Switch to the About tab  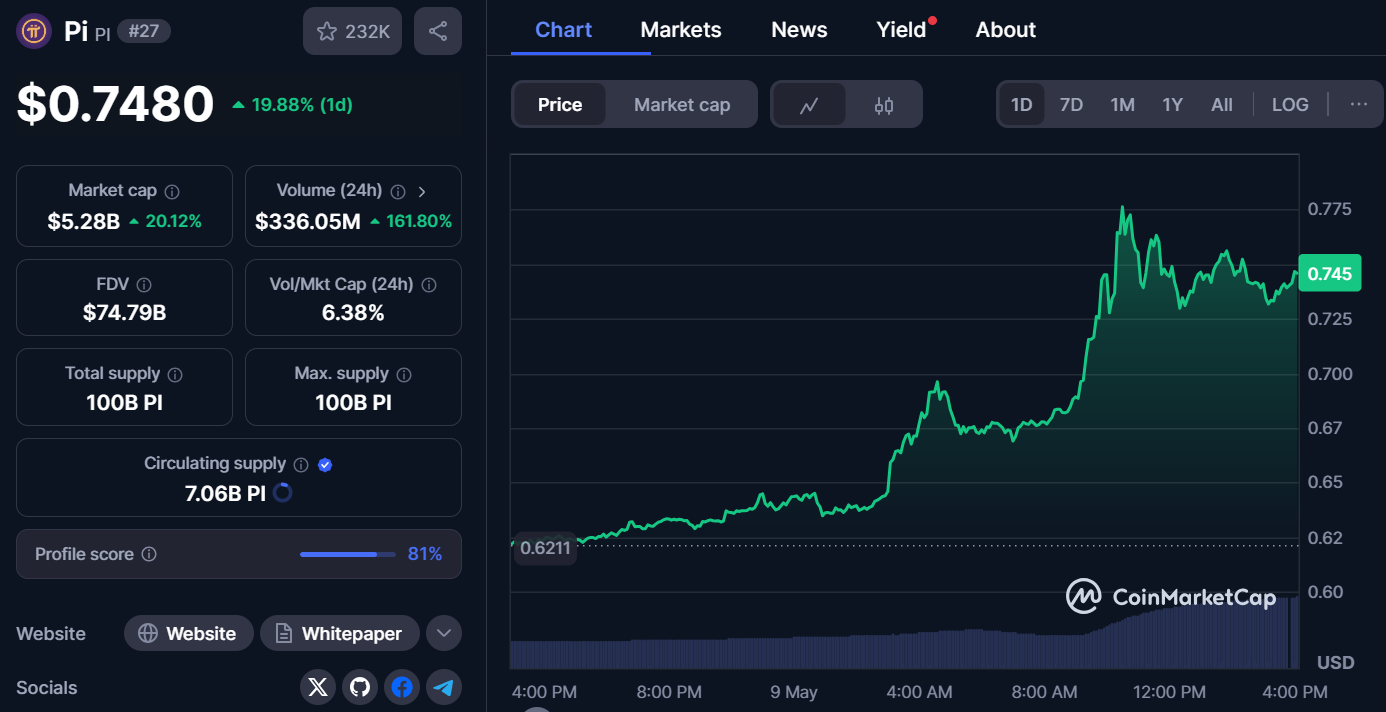click(1006, 30)
